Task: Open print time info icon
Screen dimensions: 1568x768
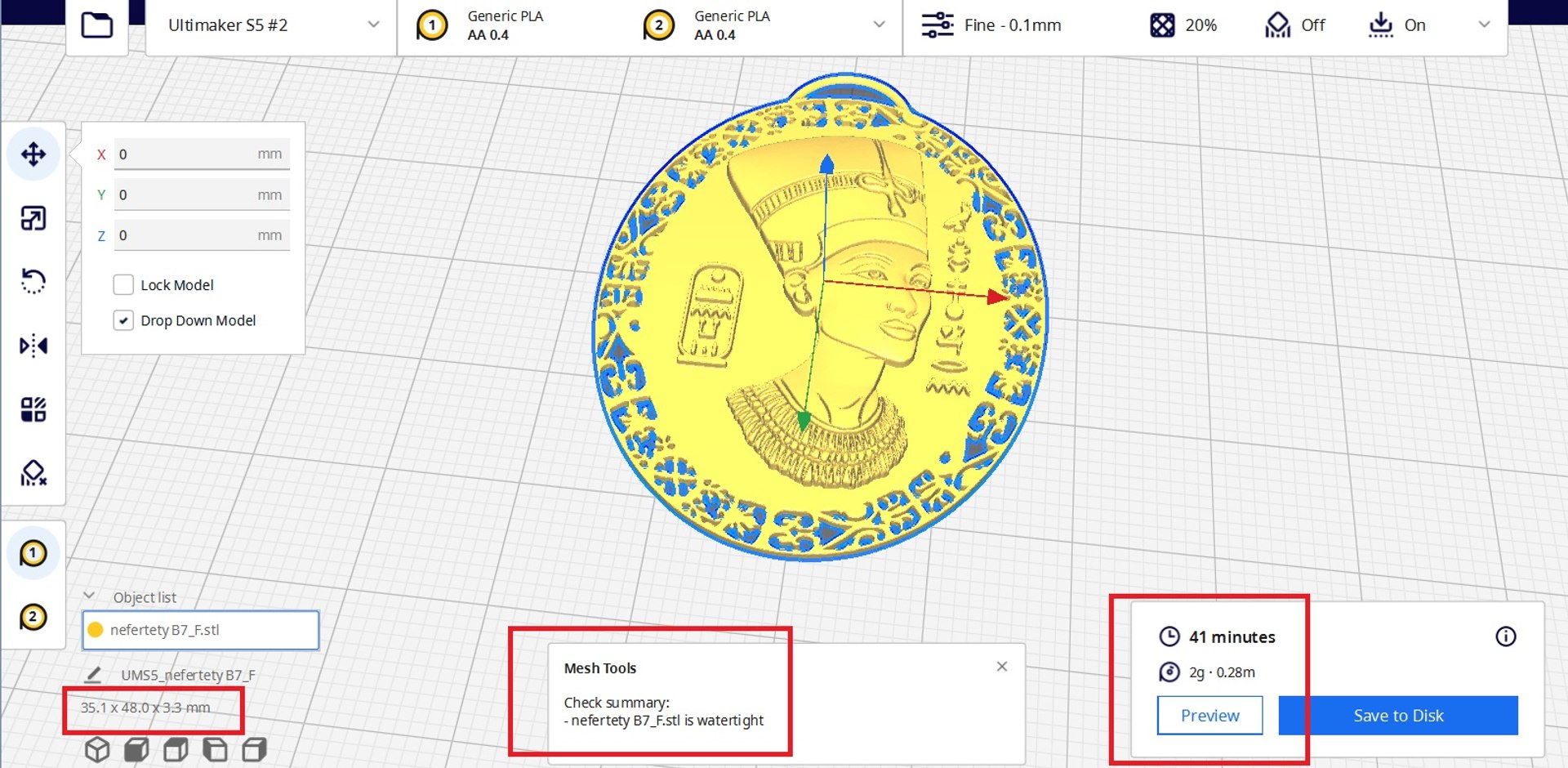Action: pos(1505,636)
